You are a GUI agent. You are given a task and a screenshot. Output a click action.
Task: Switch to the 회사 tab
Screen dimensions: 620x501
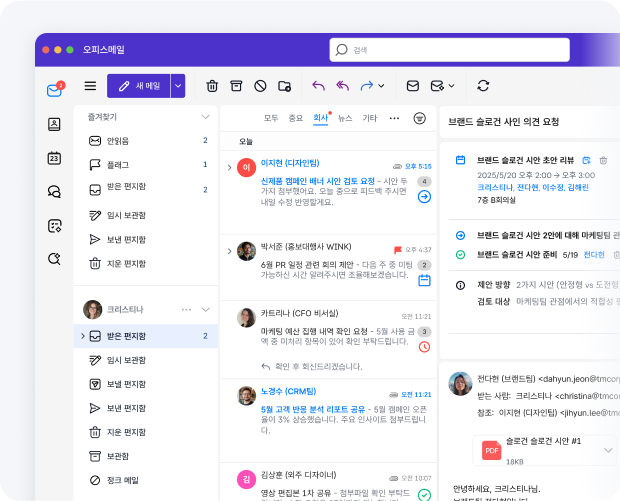tap(321, 118)
